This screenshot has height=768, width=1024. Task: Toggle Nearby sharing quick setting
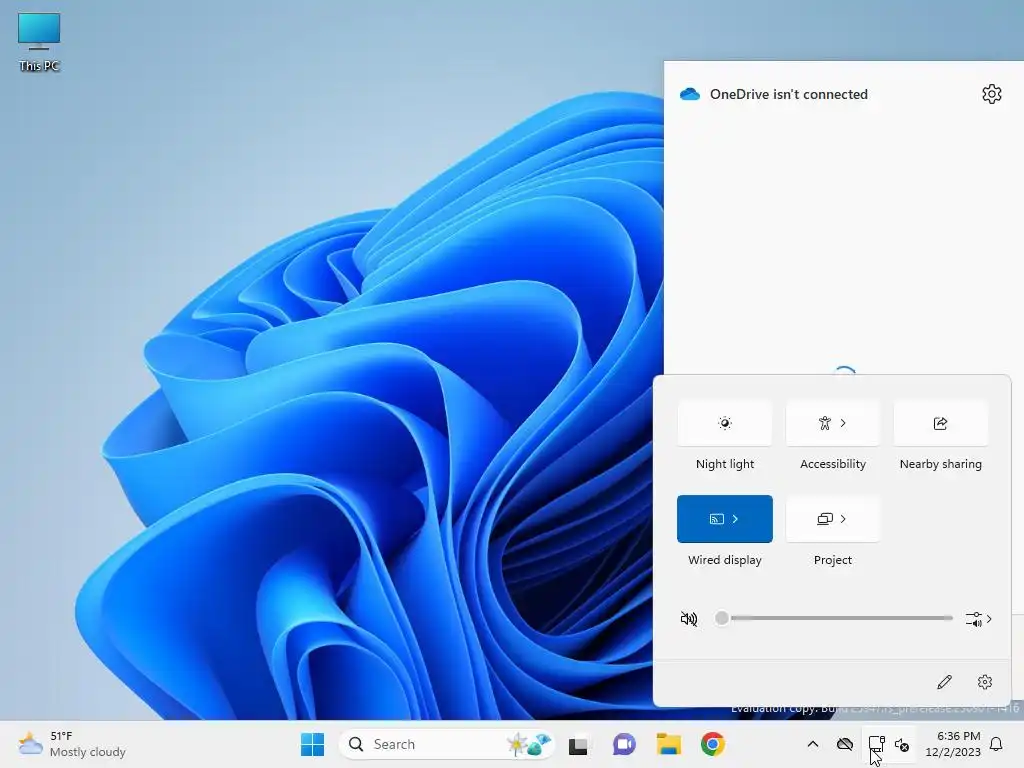point(940,423)
